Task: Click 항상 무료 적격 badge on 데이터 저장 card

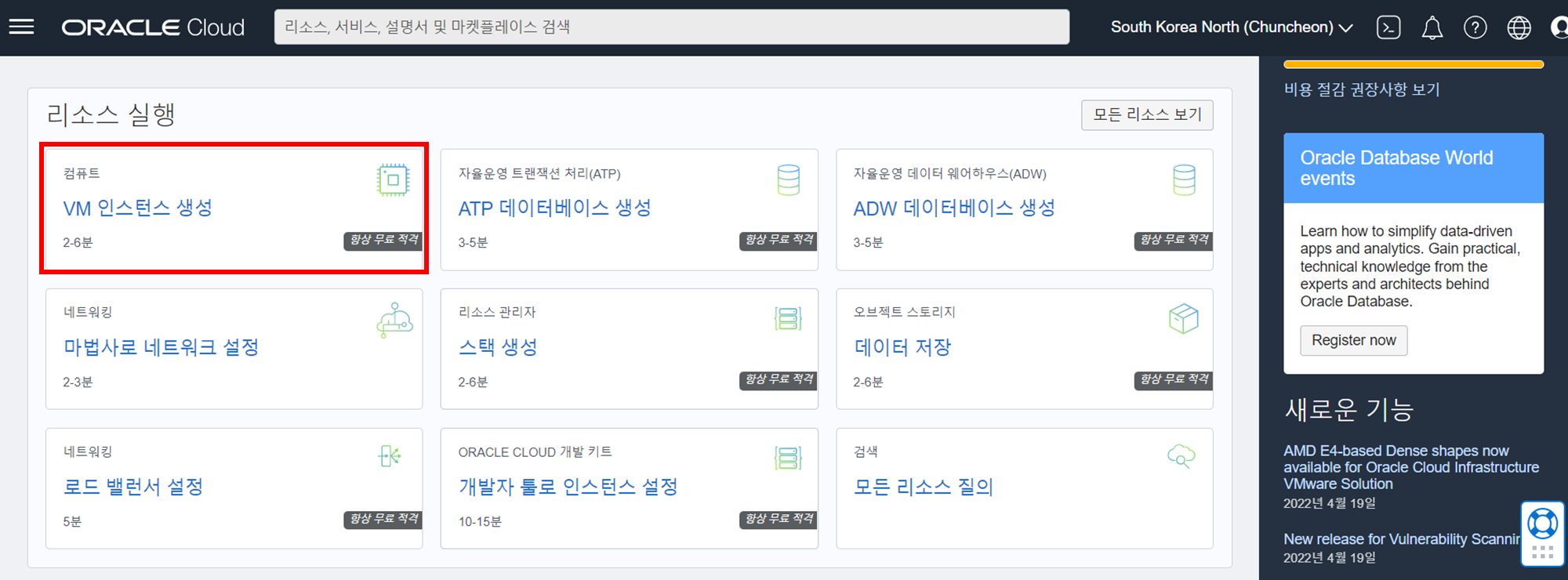Action: 1174,380
